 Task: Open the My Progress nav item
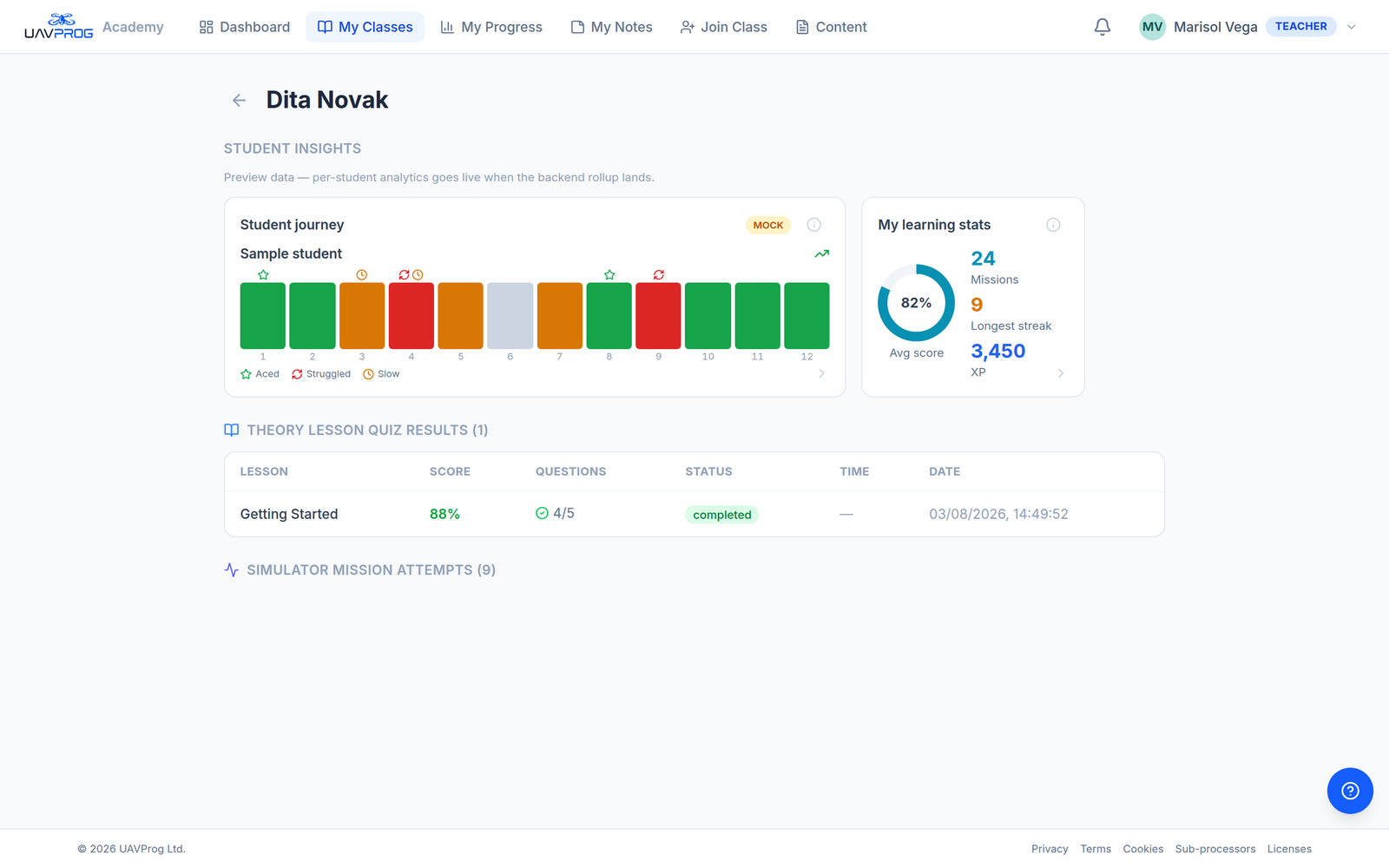point(491,27)
